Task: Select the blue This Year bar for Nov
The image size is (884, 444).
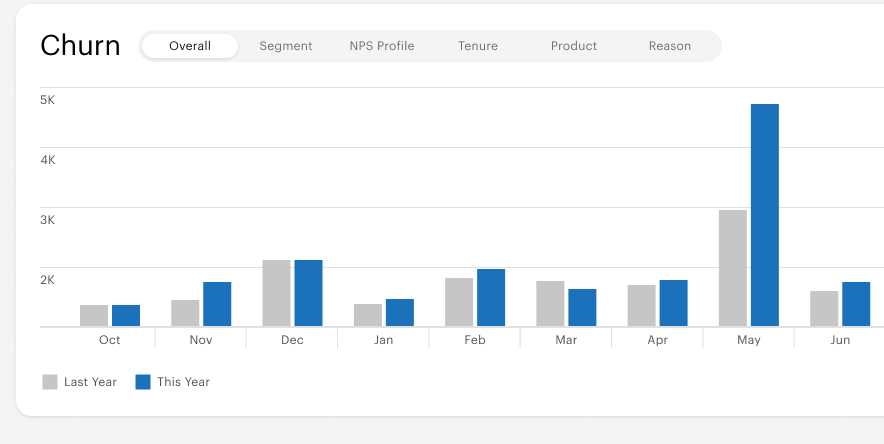Action: (217, 304)
